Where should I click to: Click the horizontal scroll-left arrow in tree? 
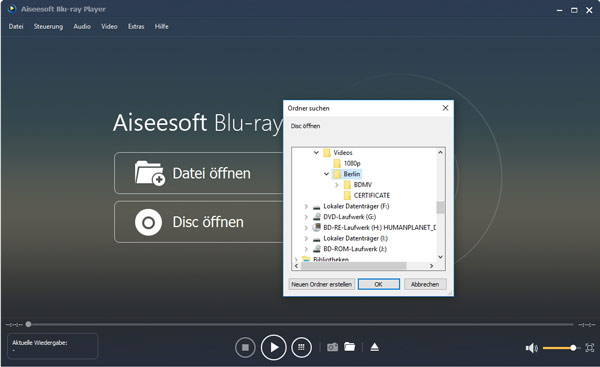click(x=296, y=266)
